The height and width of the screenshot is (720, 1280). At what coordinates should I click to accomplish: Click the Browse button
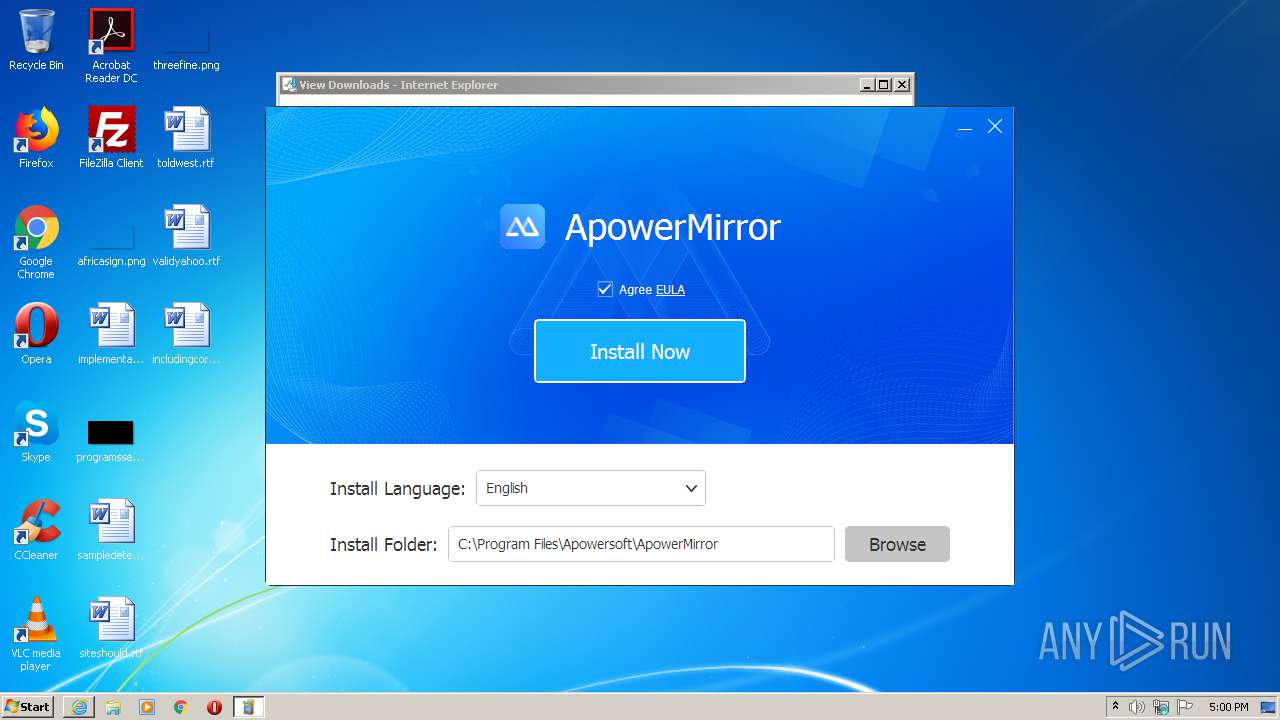coord(897,544)
